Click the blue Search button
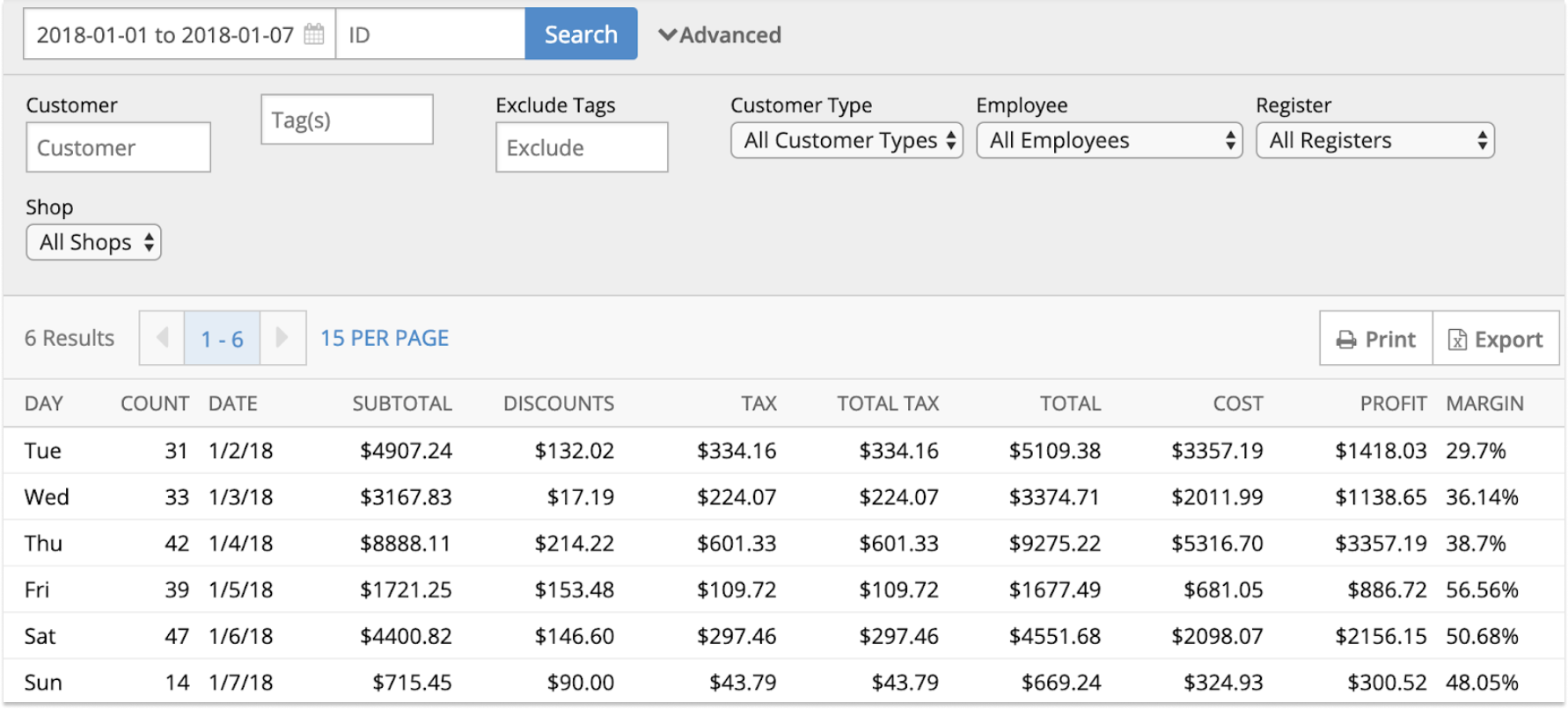 coord(581,34)
